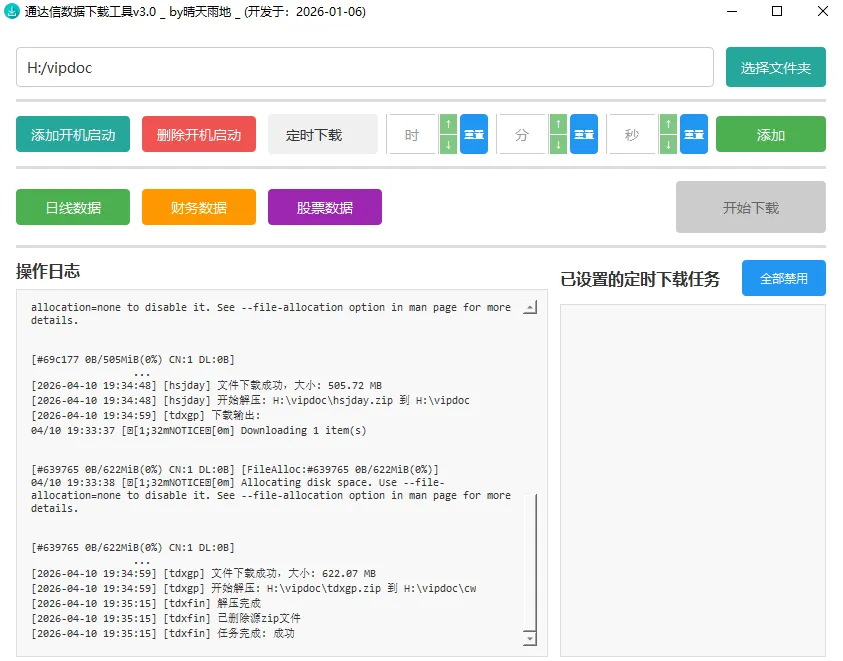Focus the 时 hour input field
This screenshot has width=843, height=661.
412,134
